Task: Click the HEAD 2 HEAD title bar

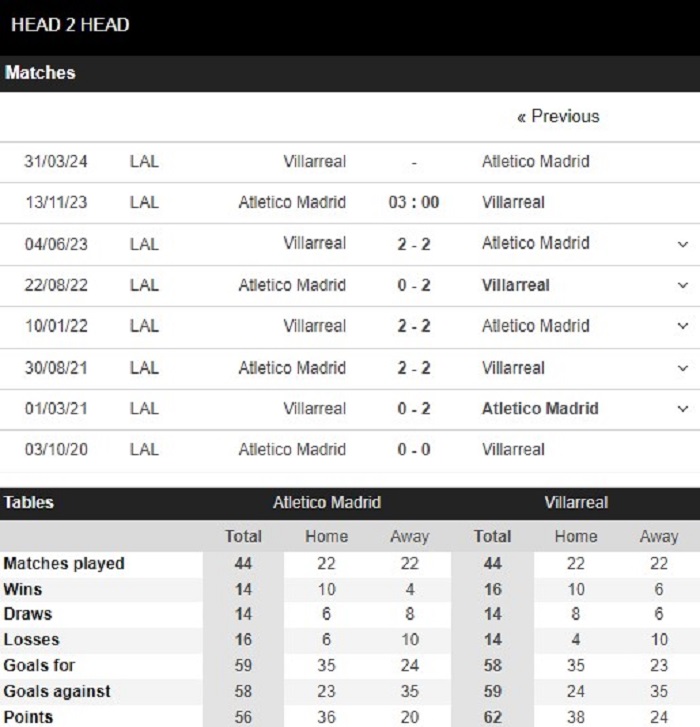Action: pyautogui.click(x=350, y=26)
